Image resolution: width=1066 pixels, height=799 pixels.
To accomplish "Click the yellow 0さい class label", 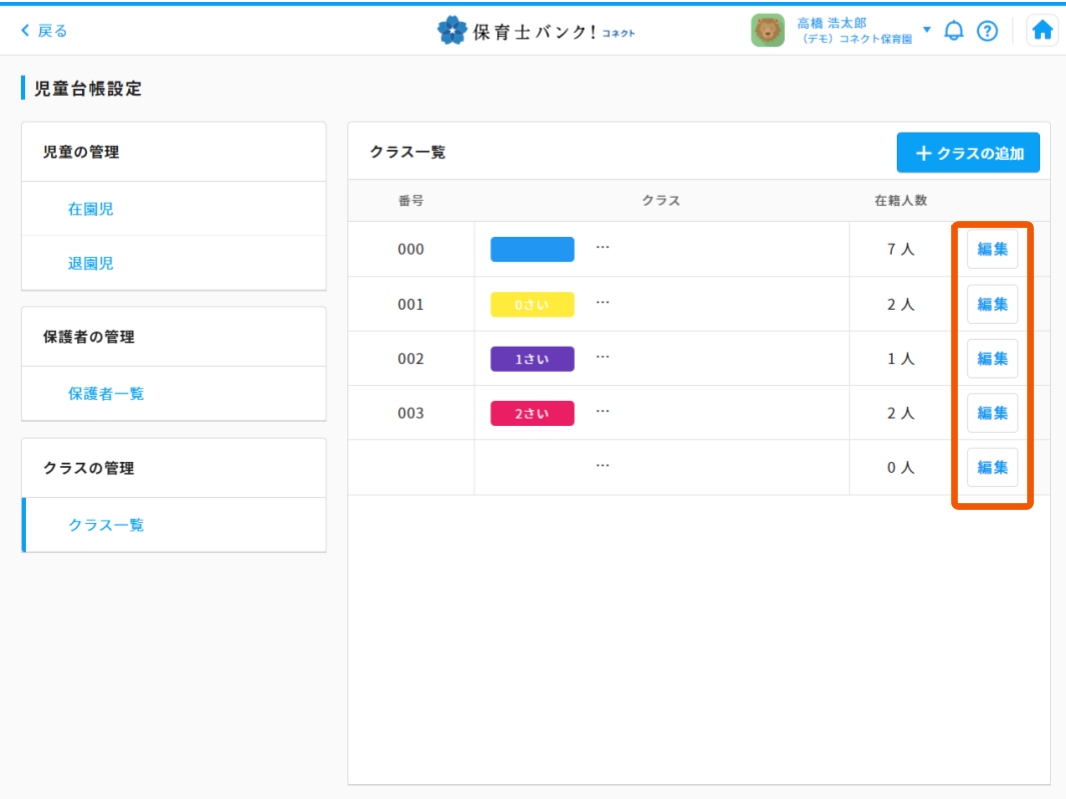I will 532,304.
